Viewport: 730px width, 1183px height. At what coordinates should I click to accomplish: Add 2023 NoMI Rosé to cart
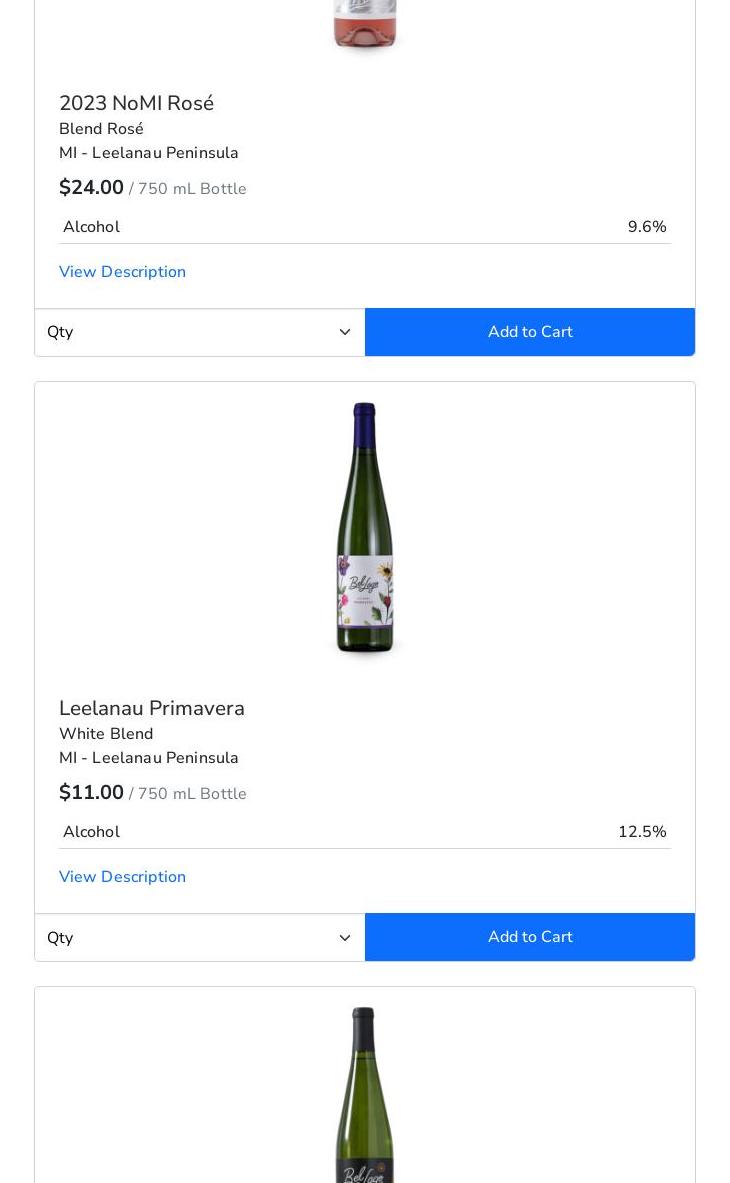pyautogui.click(x=530, y=332)
